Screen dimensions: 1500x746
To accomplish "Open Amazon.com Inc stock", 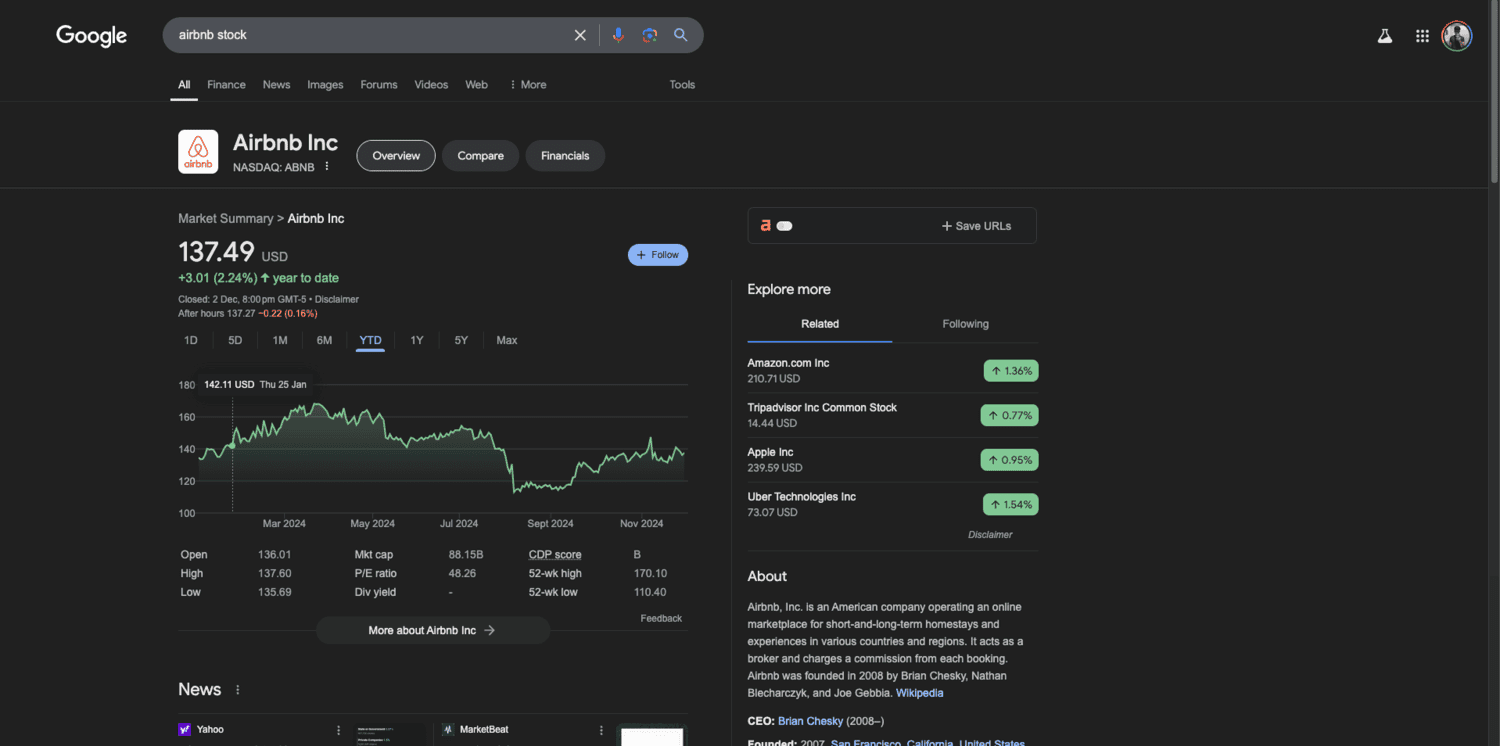I will (x=788, y=363).
